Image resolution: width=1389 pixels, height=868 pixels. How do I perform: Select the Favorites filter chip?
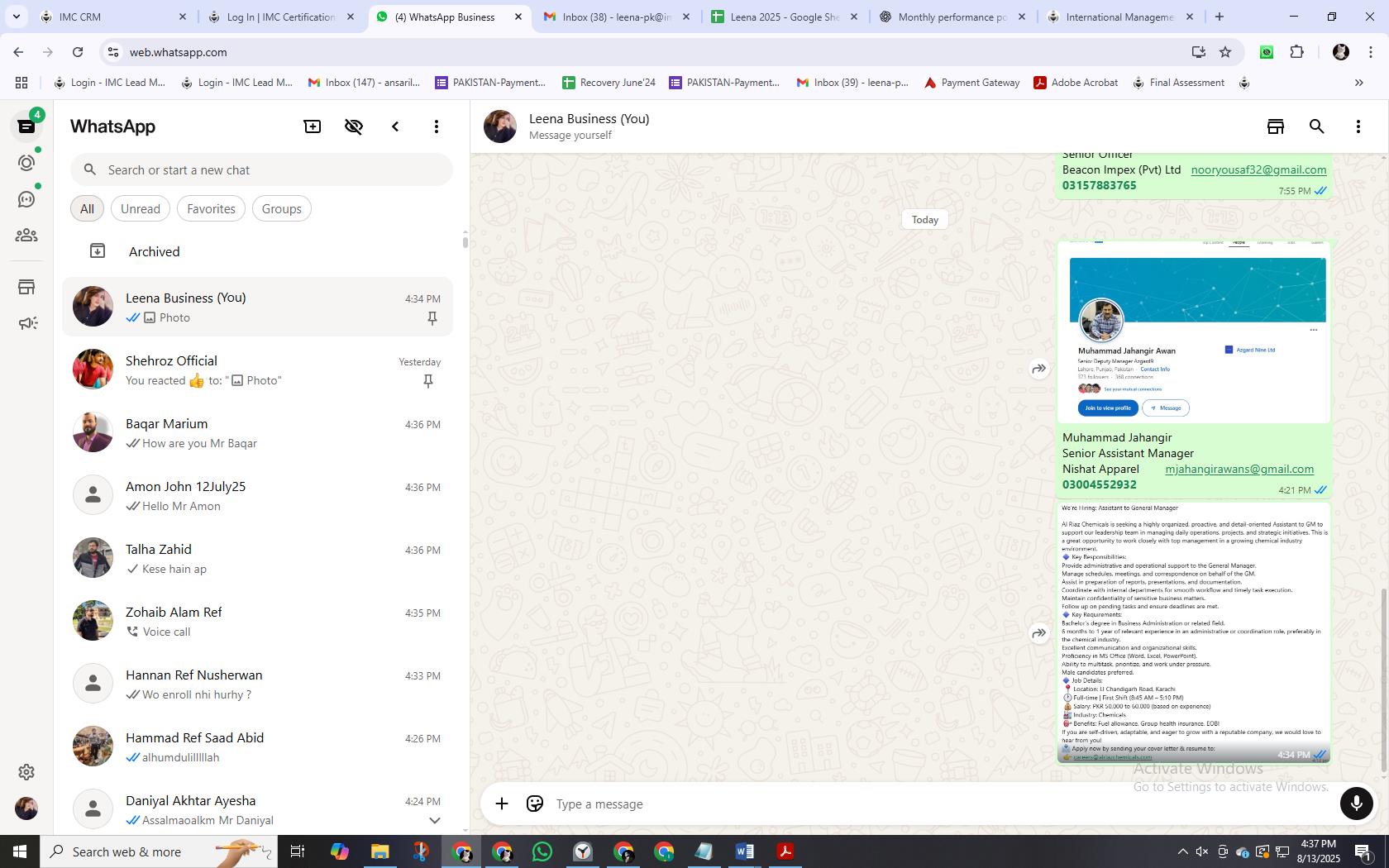(211, 208)
